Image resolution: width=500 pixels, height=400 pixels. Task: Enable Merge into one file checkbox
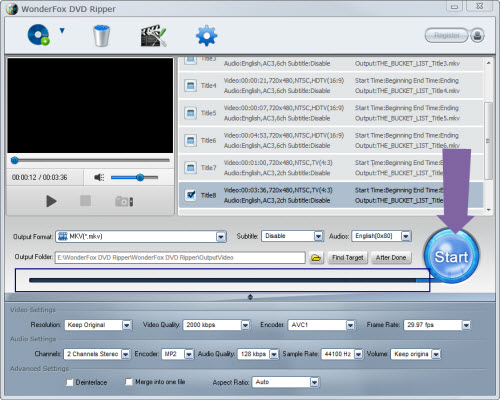click(x=128, y=382)
